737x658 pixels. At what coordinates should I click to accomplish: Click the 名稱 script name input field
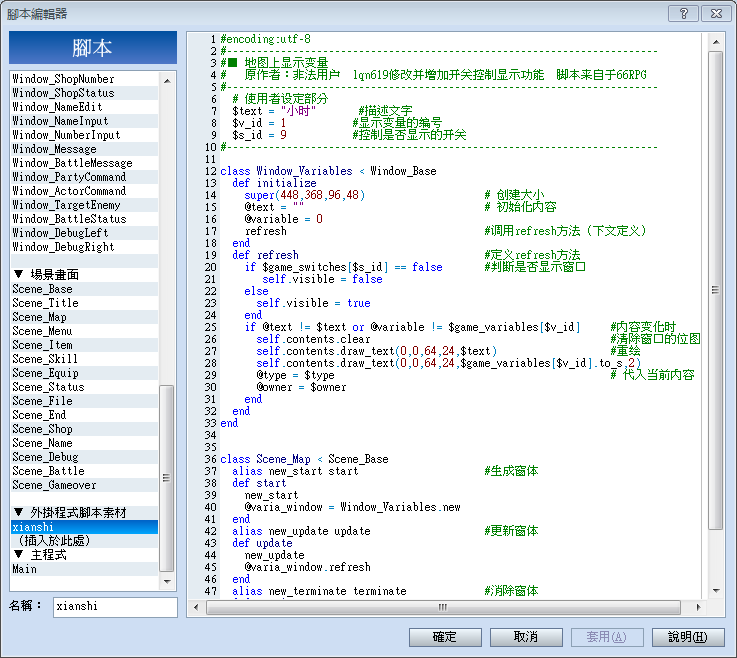(x=115, y=606)
